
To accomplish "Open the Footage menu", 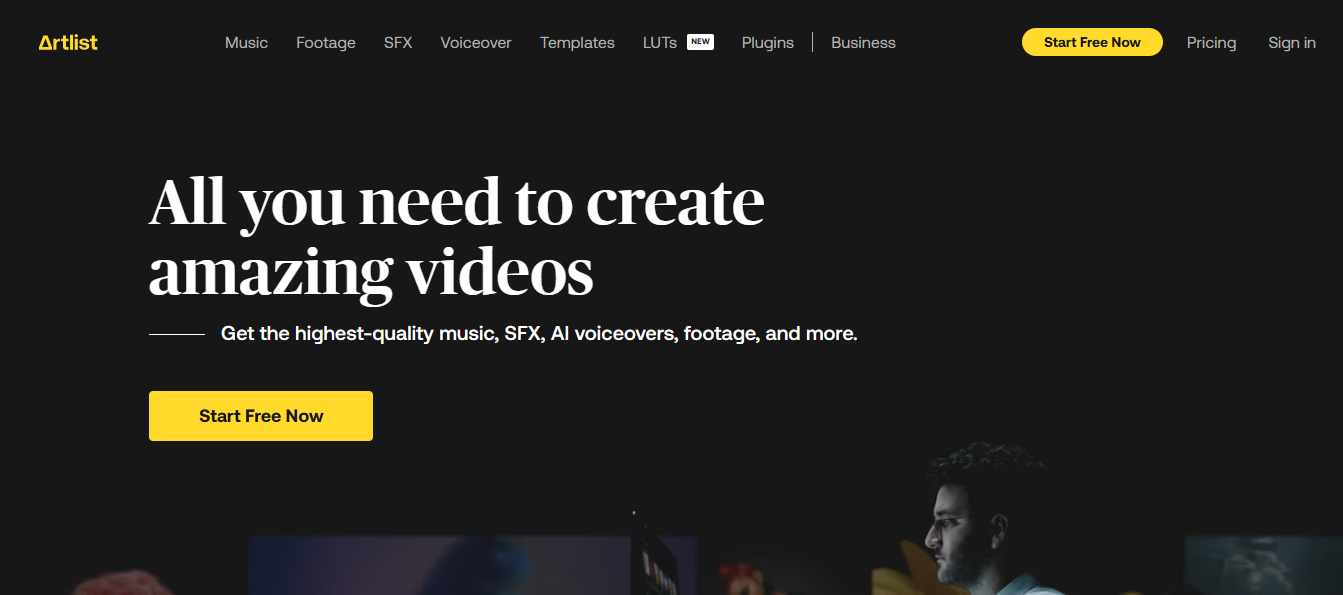I will coord(326,43).
